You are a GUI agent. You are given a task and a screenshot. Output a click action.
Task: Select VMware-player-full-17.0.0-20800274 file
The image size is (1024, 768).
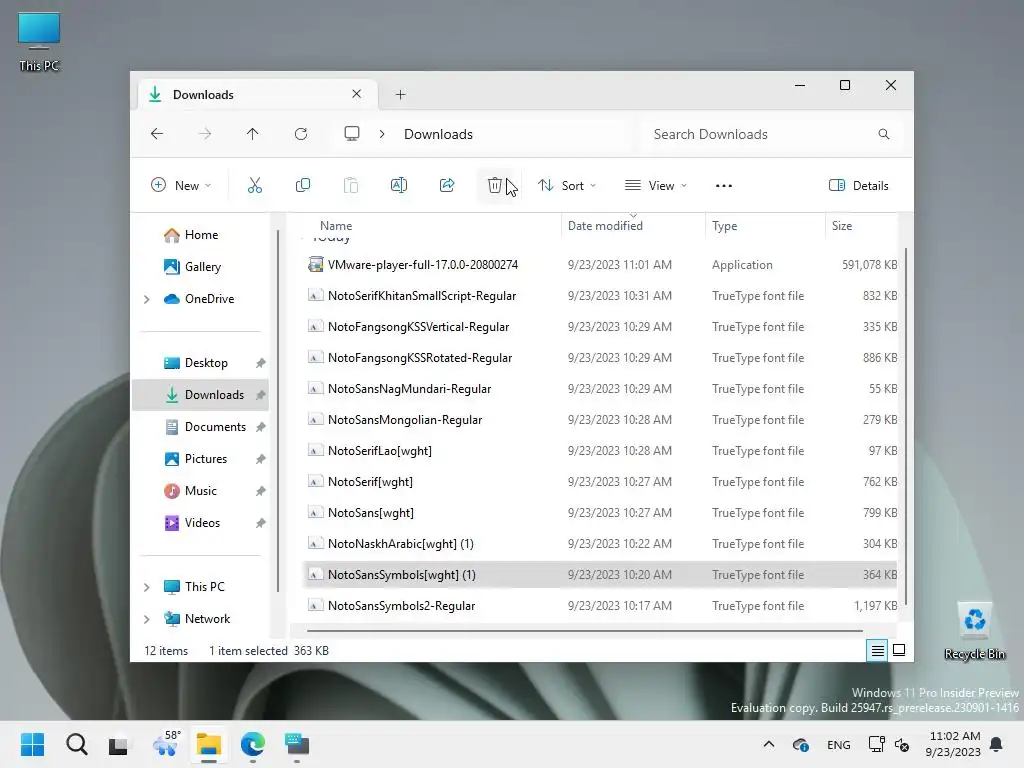(x=601, y=265)
